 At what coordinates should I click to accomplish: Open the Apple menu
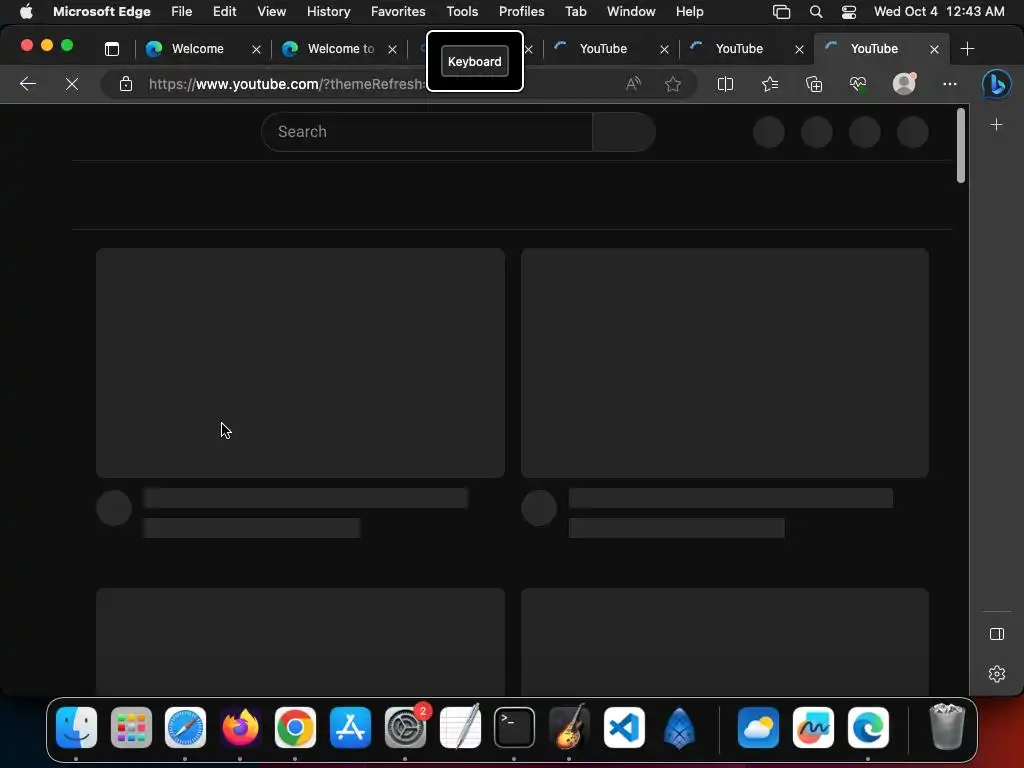26,11
